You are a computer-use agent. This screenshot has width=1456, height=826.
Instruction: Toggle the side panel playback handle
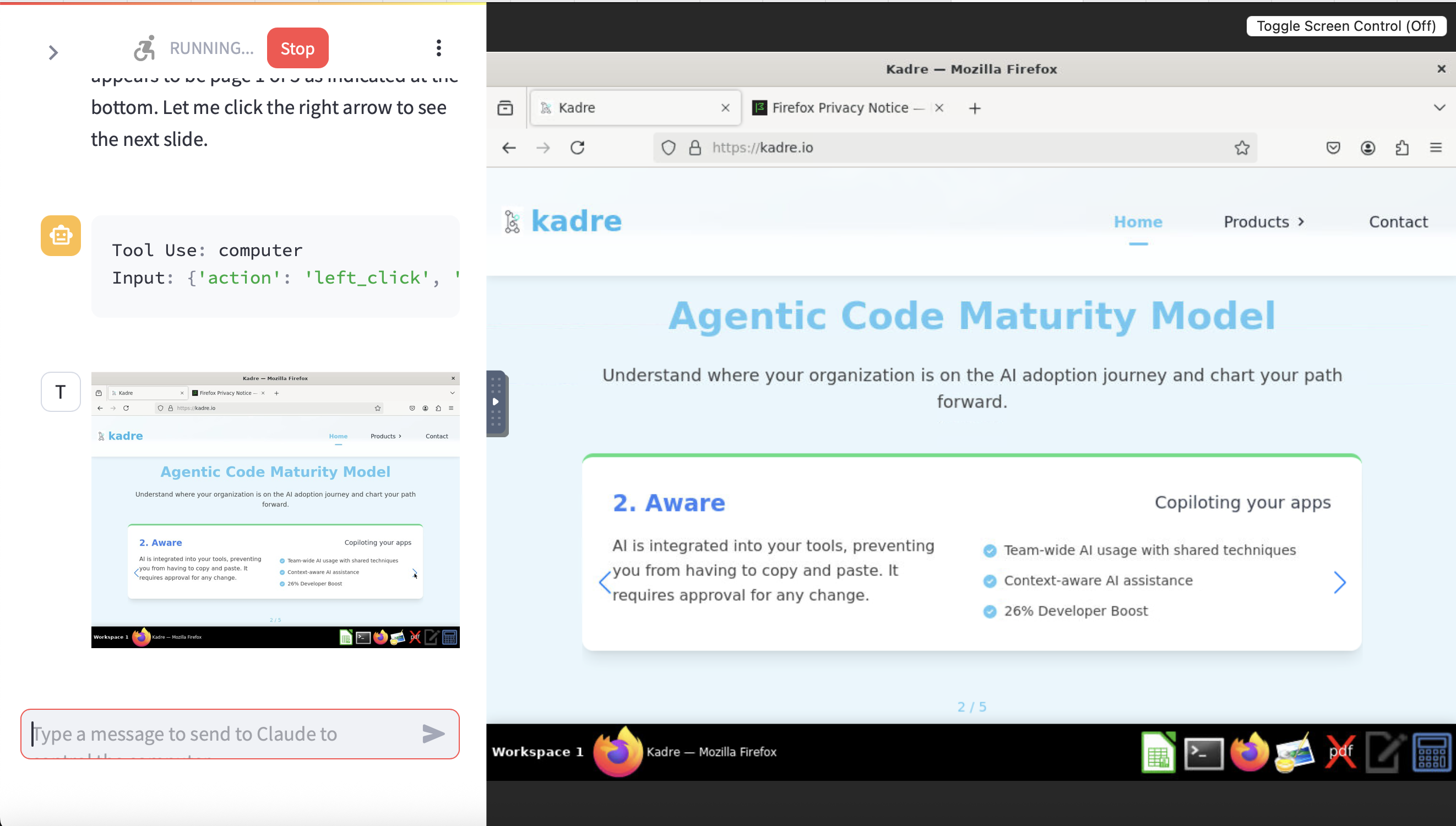(x=496, y=401)
